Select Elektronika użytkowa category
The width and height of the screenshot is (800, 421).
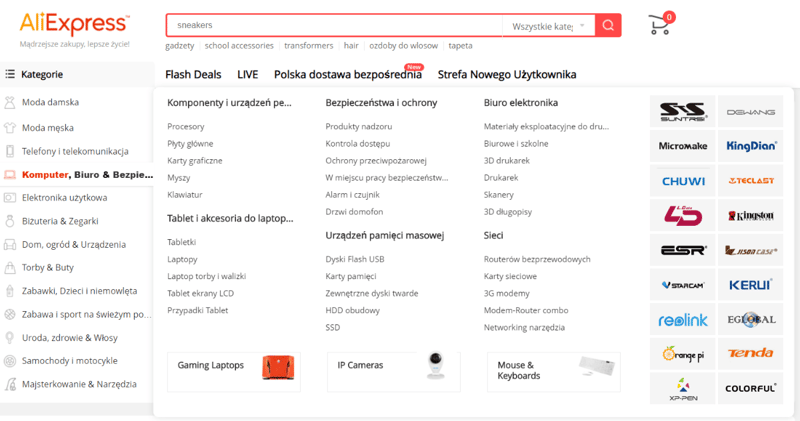(64, 197)
